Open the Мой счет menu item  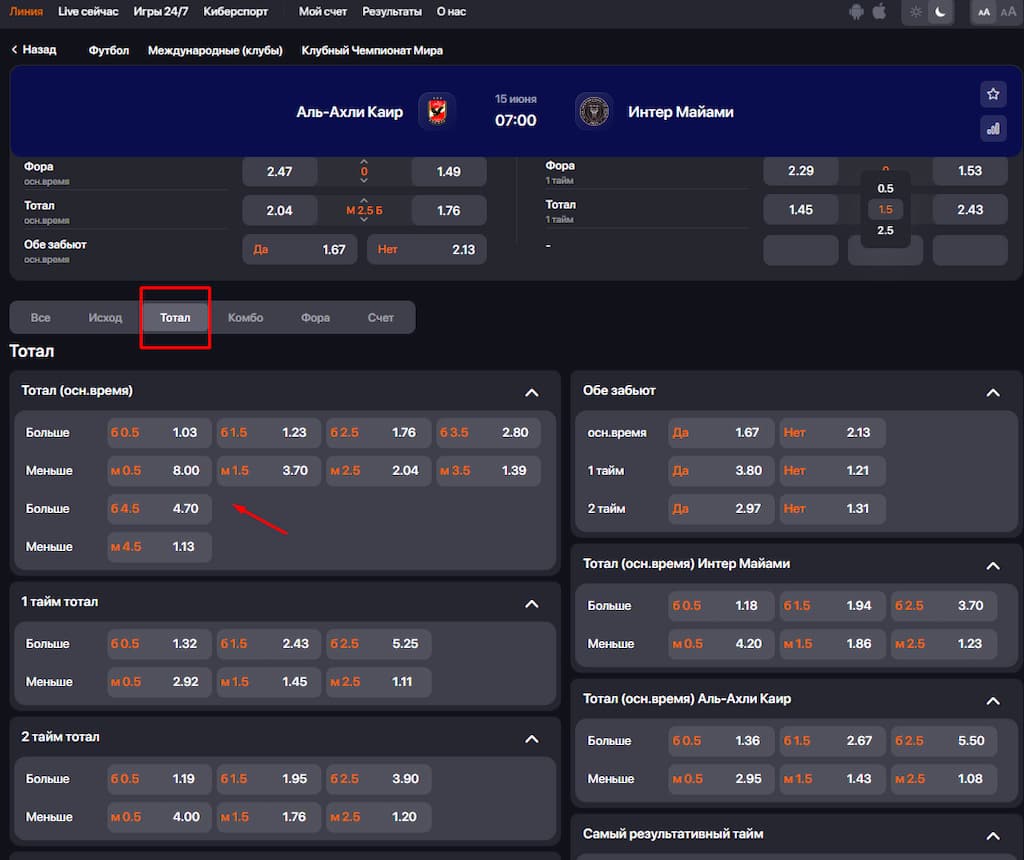(323, 12)
